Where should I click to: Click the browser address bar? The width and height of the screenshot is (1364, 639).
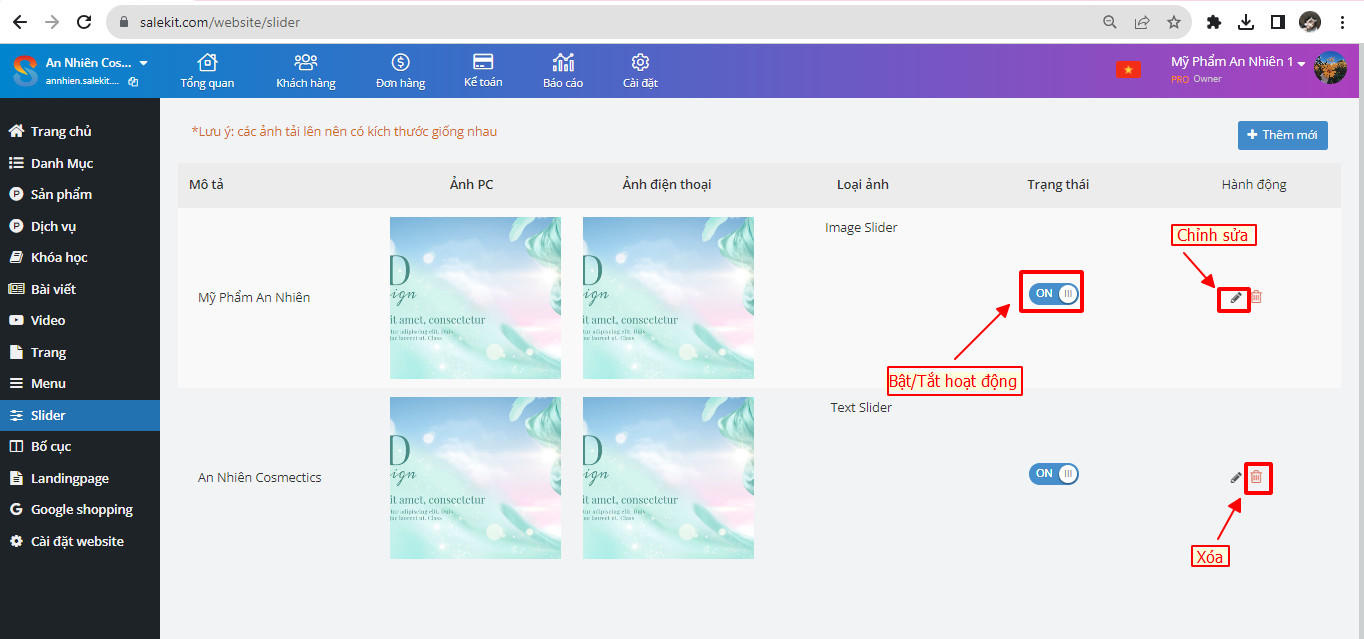tap(600, 21)
